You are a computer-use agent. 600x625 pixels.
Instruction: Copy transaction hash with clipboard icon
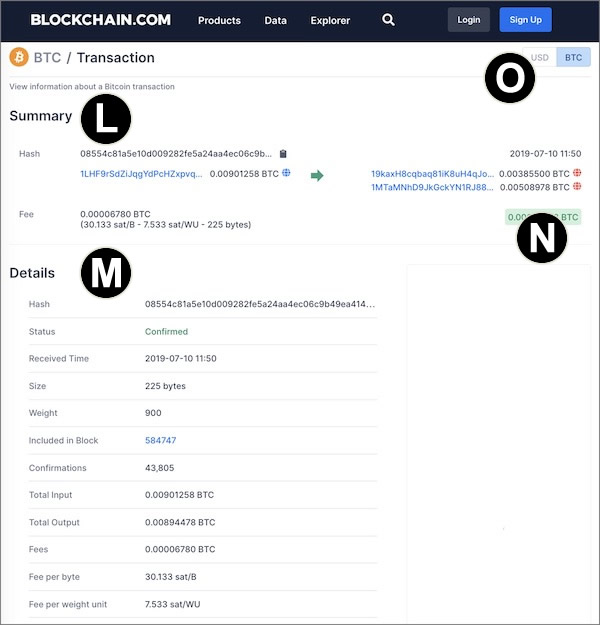click(x=283, y=154)
